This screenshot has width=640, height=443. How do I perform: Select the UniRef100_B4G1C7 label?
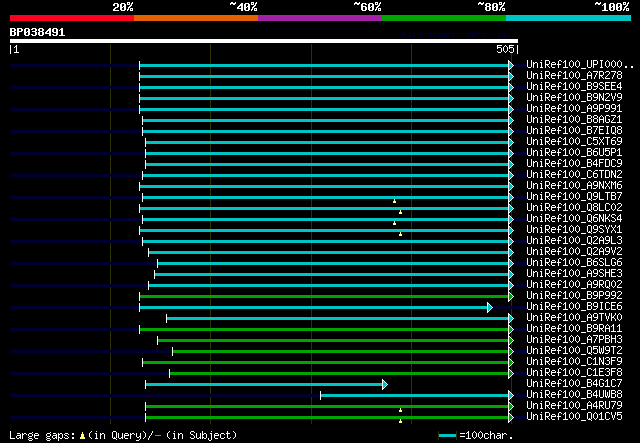(574, 384)
